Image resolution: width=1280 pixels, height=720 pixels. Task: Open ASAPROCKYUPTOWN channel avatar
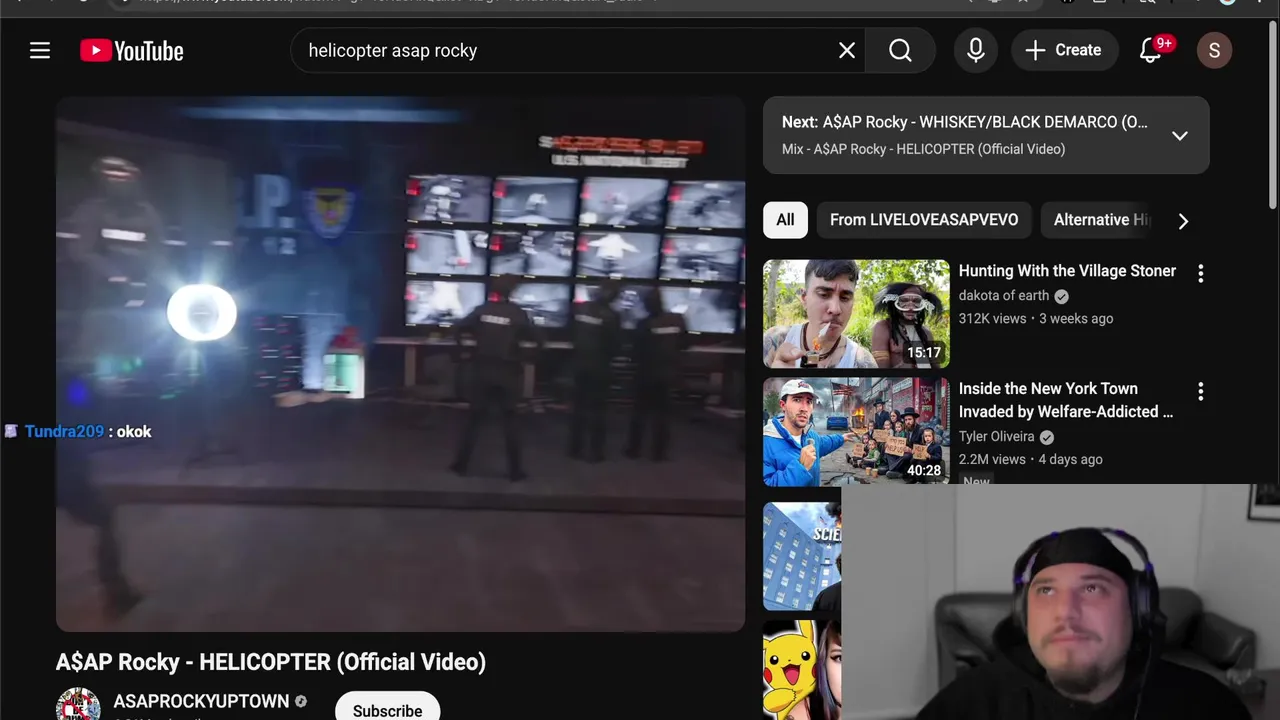(x=78, y=704)
